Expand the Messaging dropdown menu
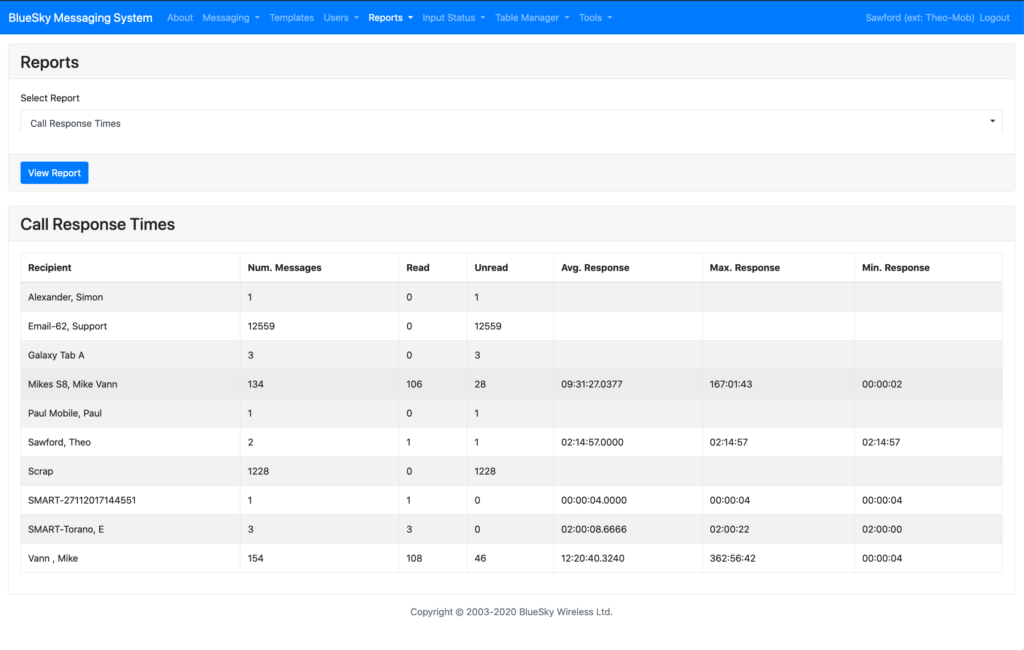 (x=231, y=18)
